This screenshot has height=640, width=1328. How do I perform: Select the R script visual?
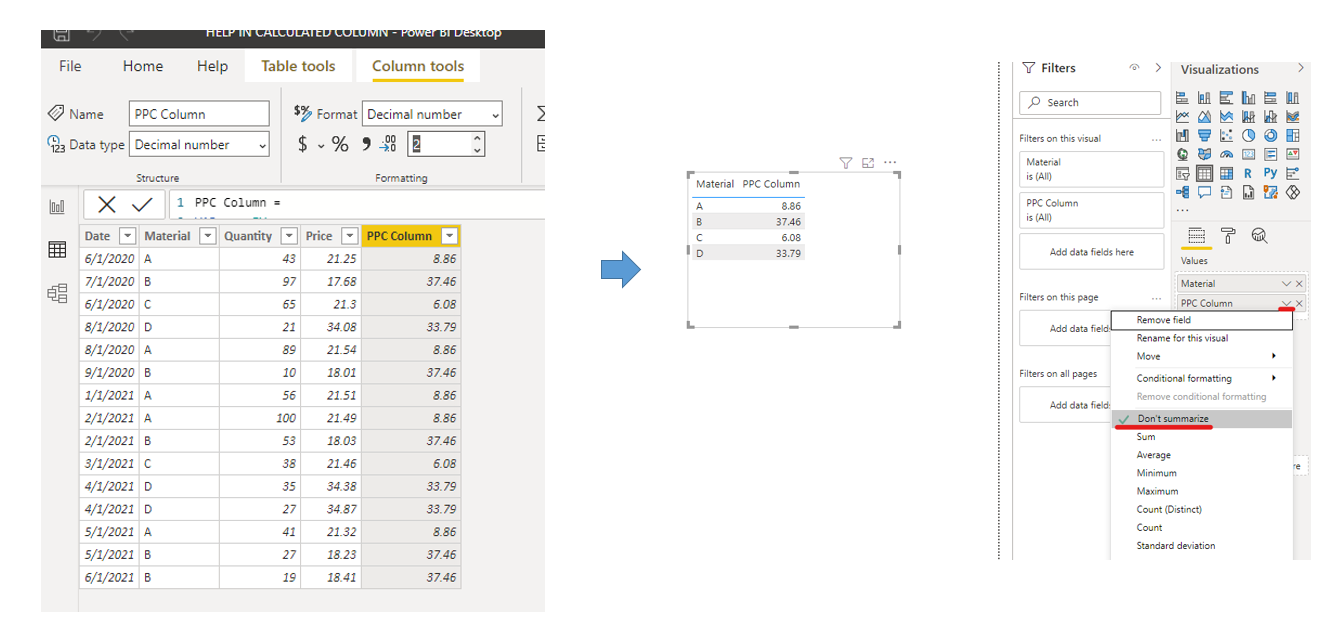pos(1249,173)
